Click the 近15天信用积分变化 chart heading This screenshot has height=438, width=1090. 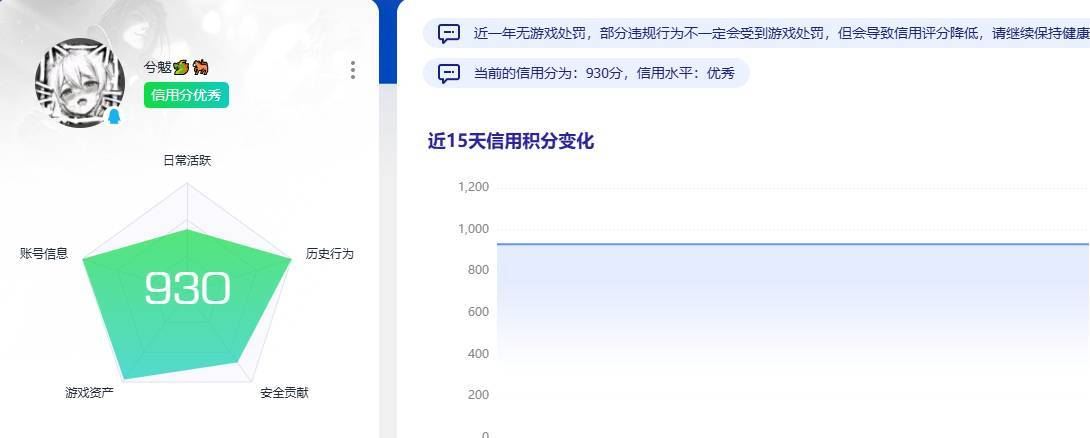click(511, 141)
